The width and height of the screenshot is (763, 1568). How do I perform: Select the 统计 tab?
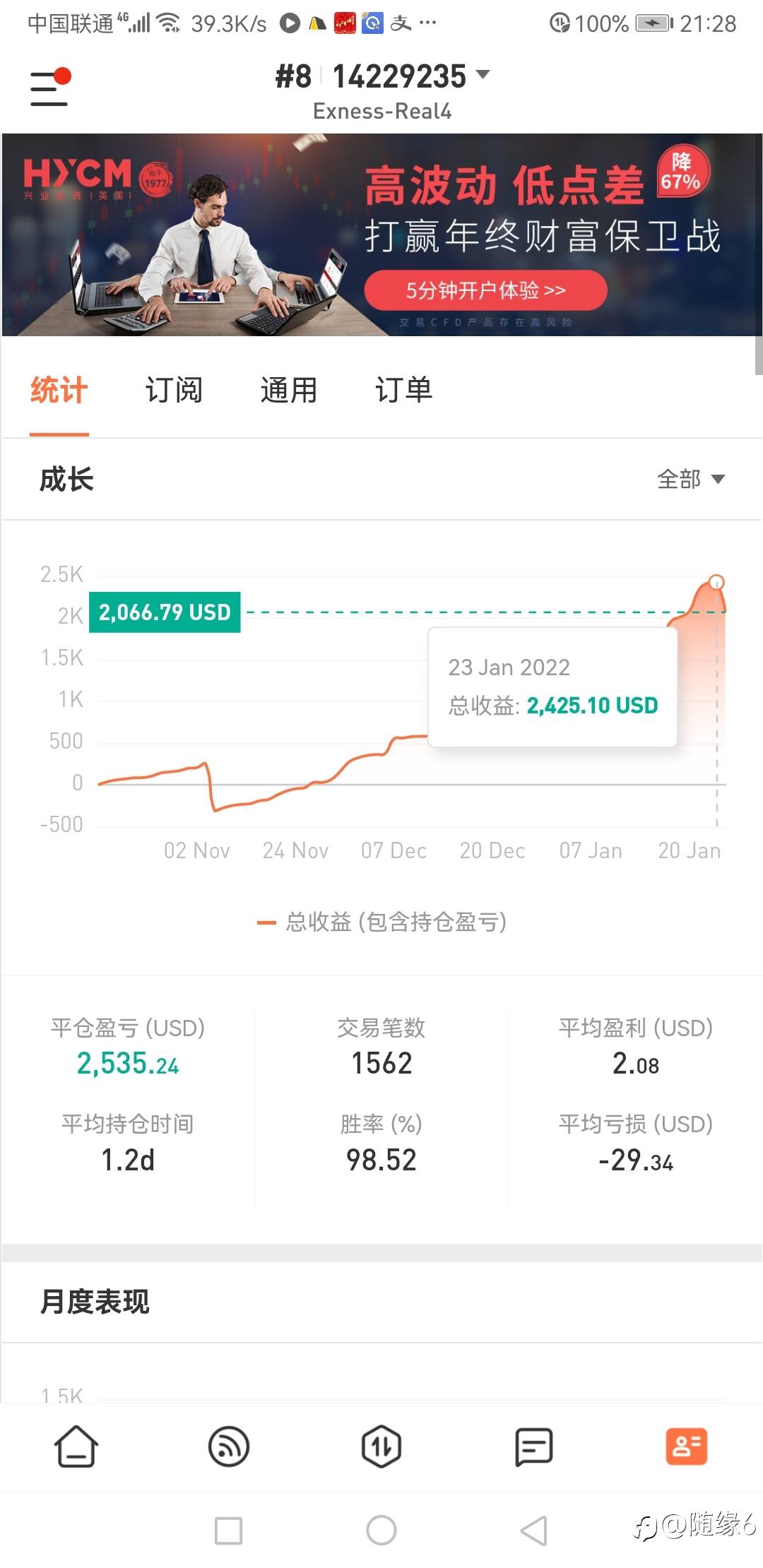pos(59,390)
